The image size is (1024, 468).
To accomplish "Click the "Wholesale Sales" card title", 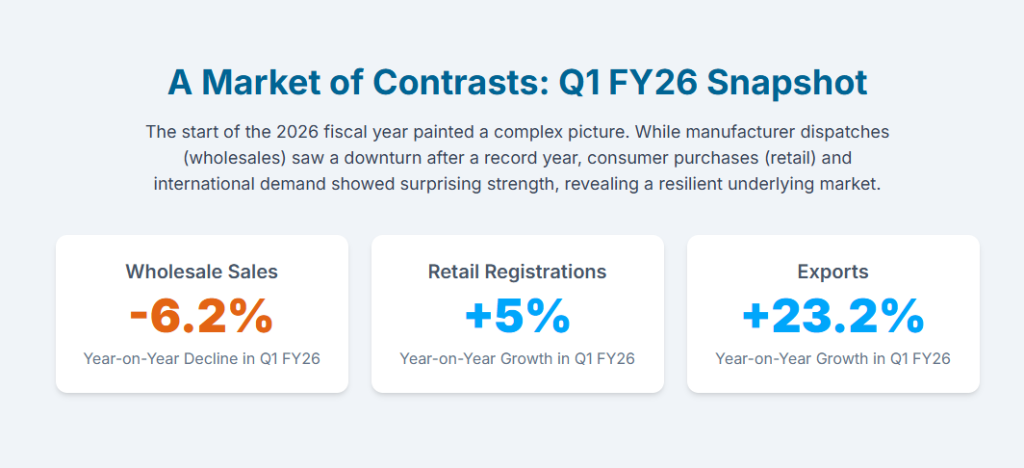I will point(202,271).
